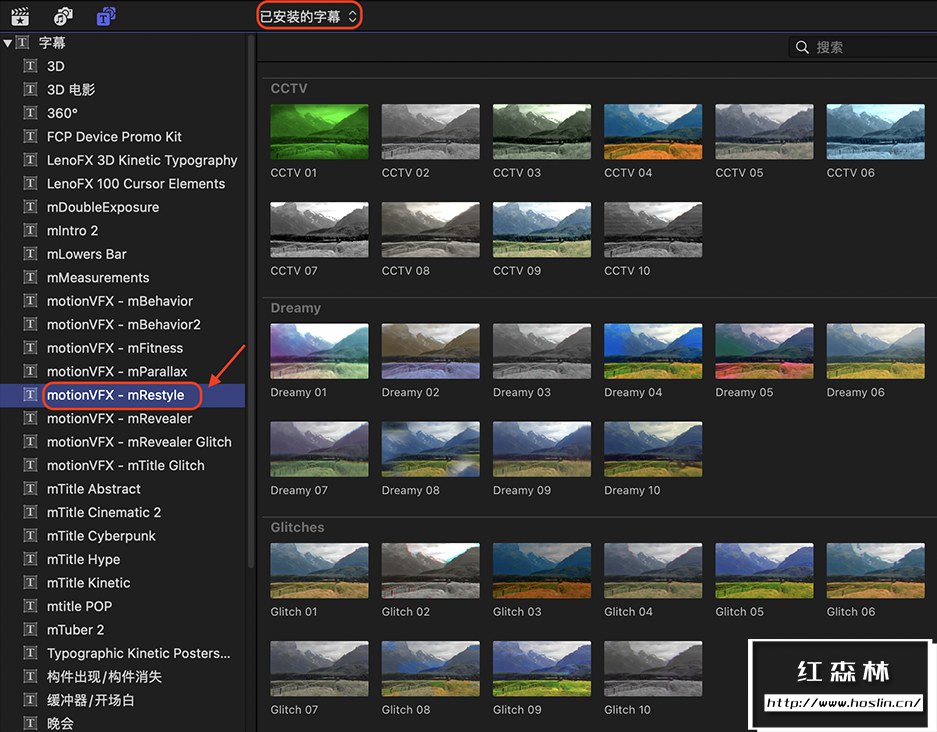
Task: Click the T icon beside mTuber 2
Action: [30, 630]
